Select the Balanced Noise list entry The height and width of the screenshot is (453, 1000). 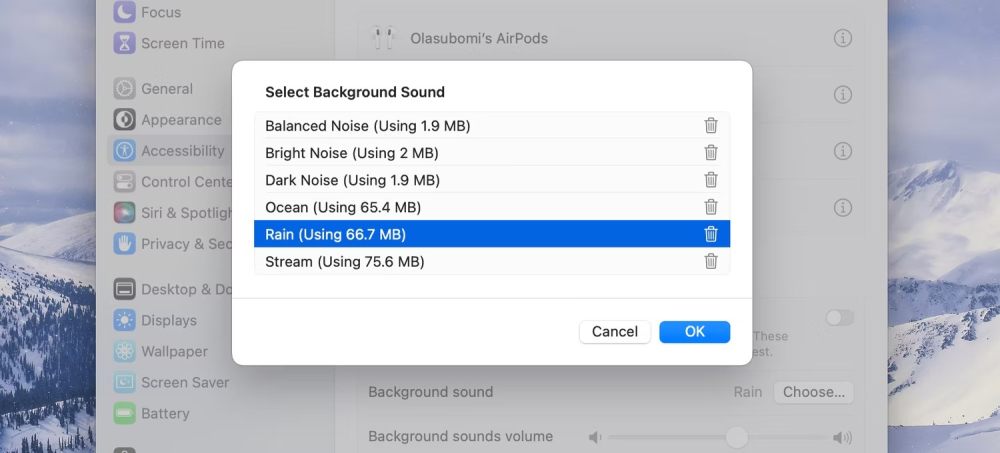[367, 127]
